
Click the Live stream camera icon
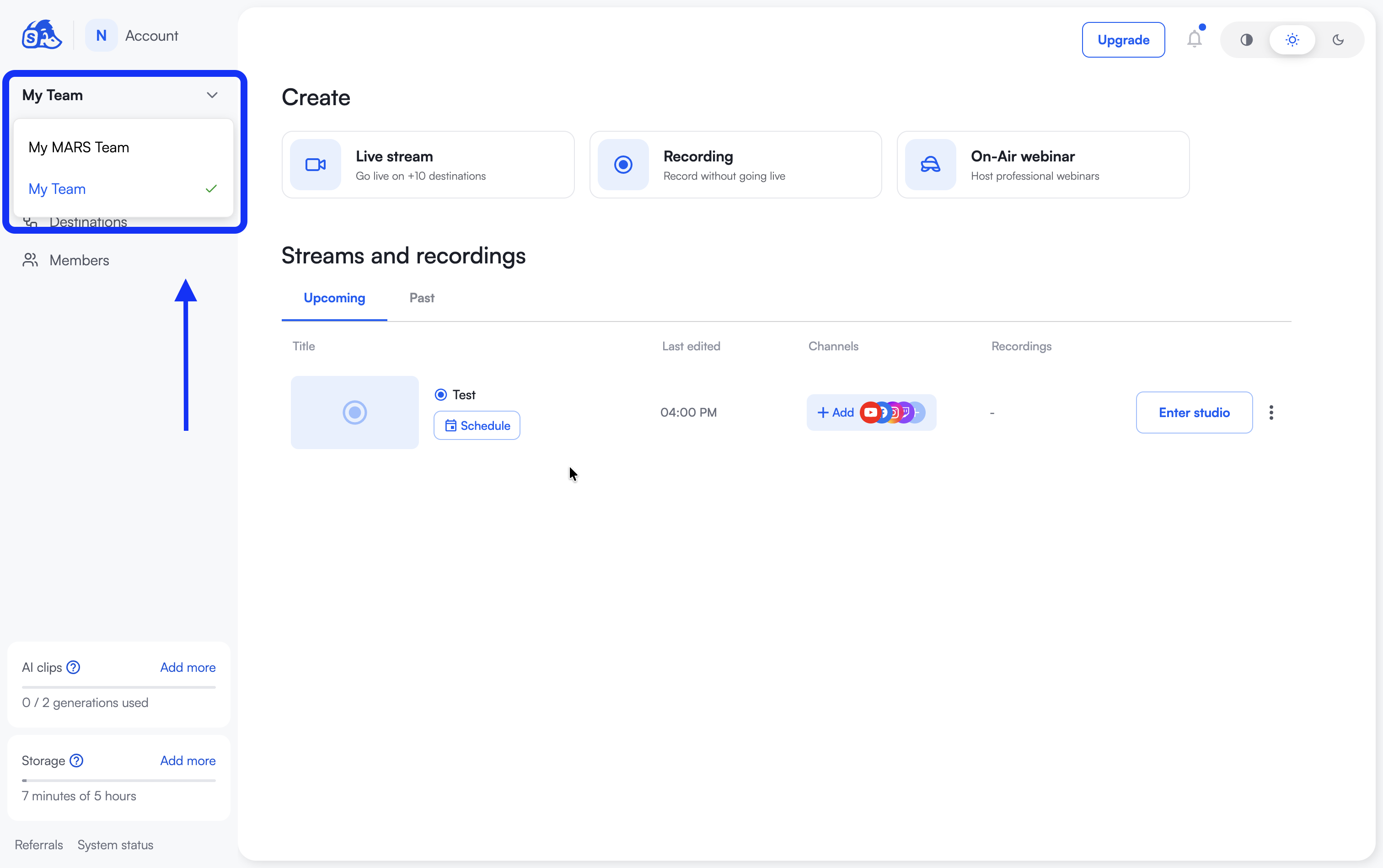315,165
